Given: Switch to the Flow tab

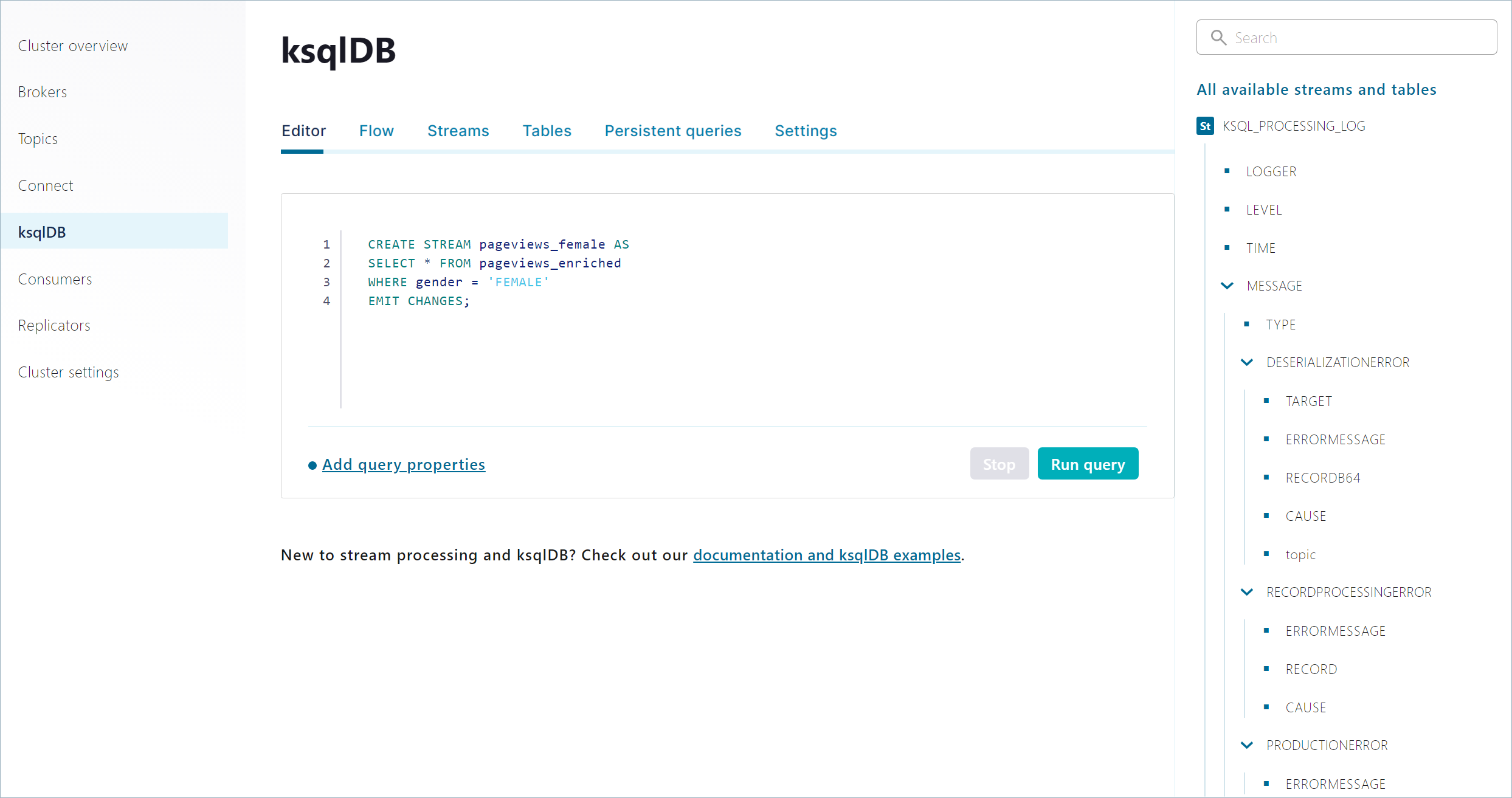Looking at the screenshot, I should coord(376,131).
